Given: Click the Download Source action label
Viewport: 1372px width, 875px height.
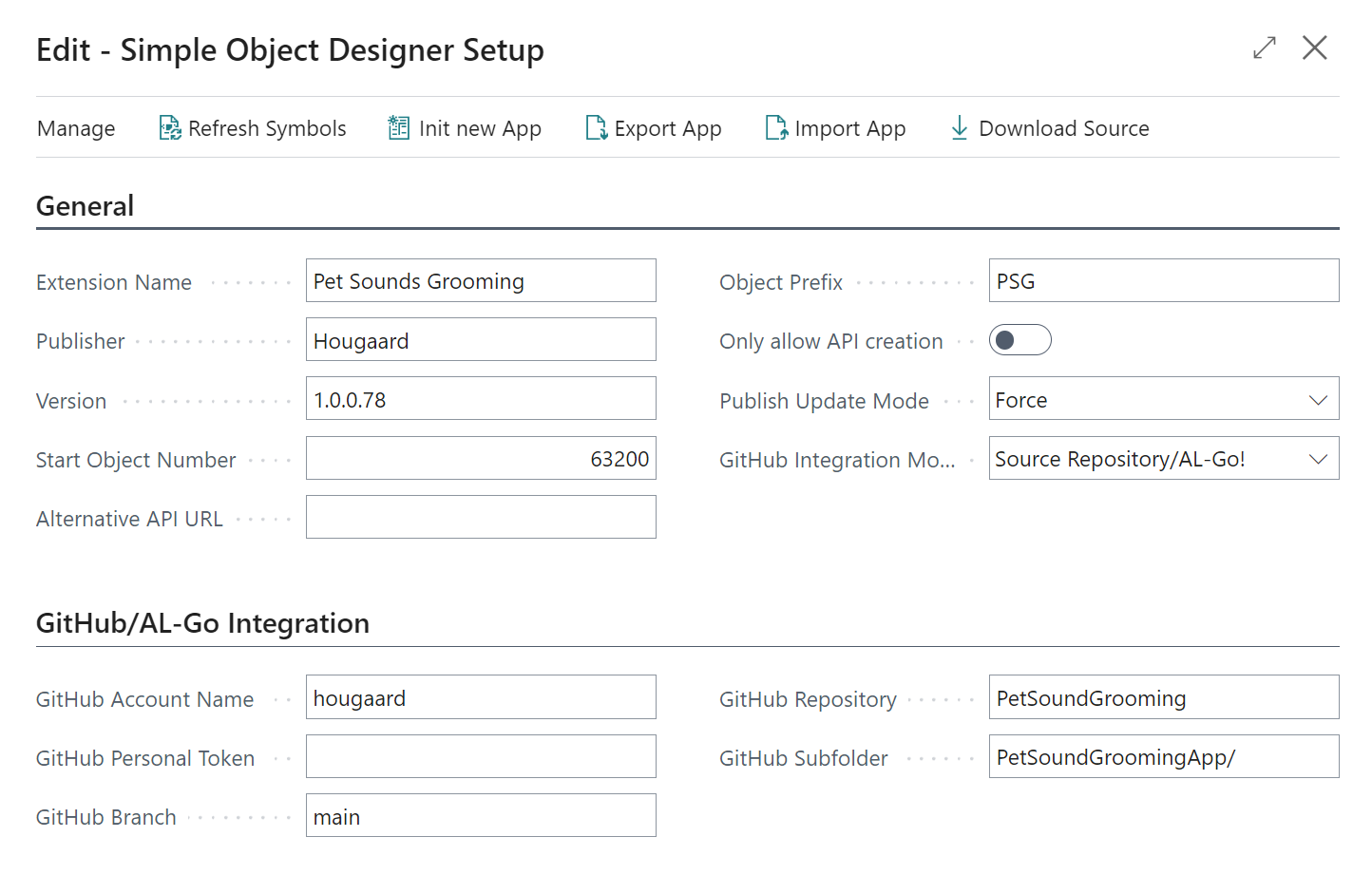Looking at the screenshot, I should [x=1063, y=127].
